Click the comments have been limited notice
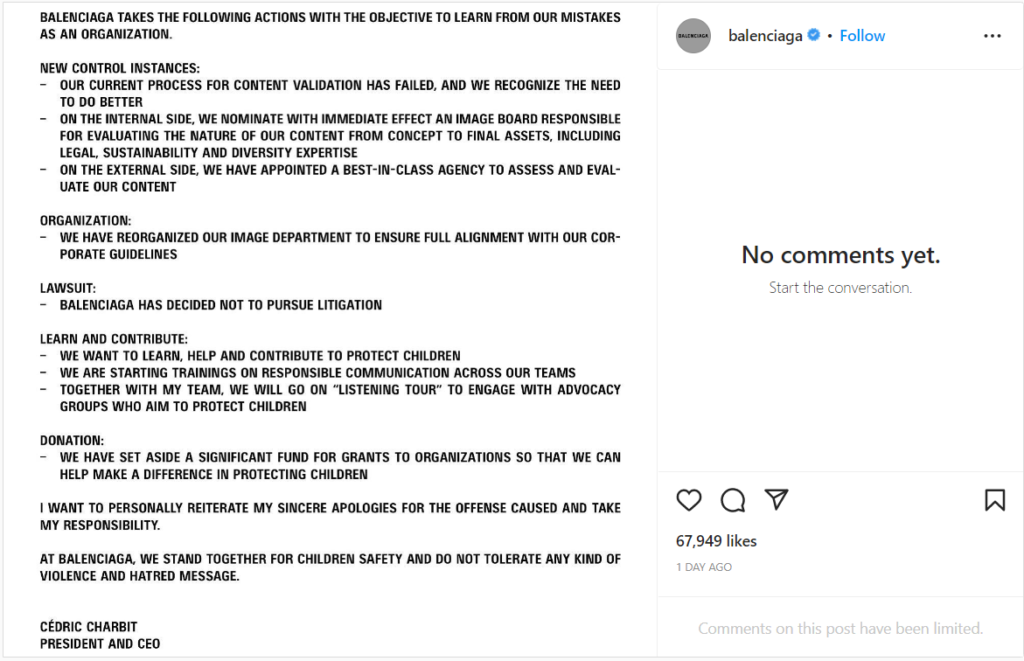1024x661 pixels. 840,628
